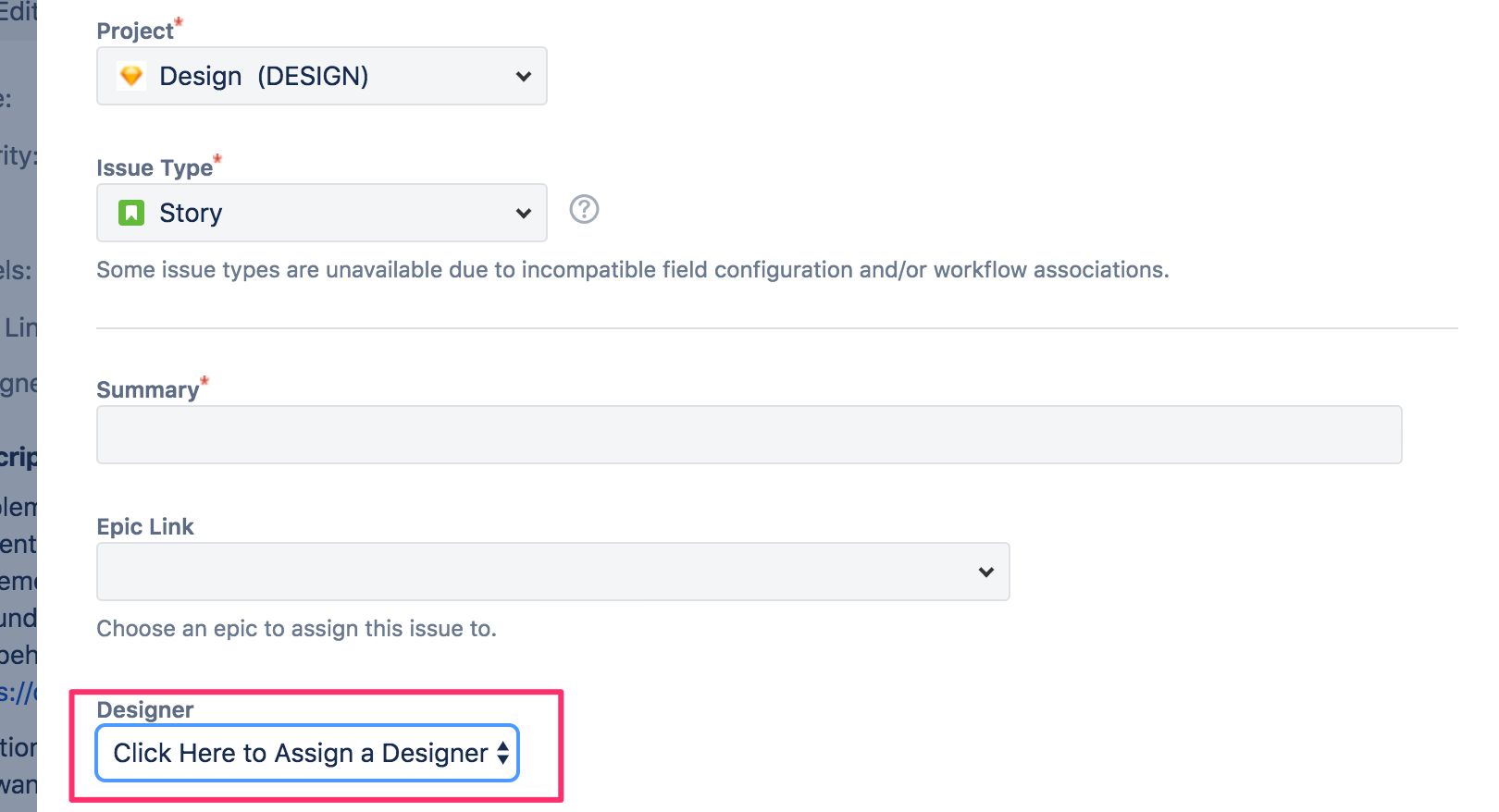The width and height of the screenshot is (1499, 812).
Task: Click the Epic Link field label
Action: (145, 526)
